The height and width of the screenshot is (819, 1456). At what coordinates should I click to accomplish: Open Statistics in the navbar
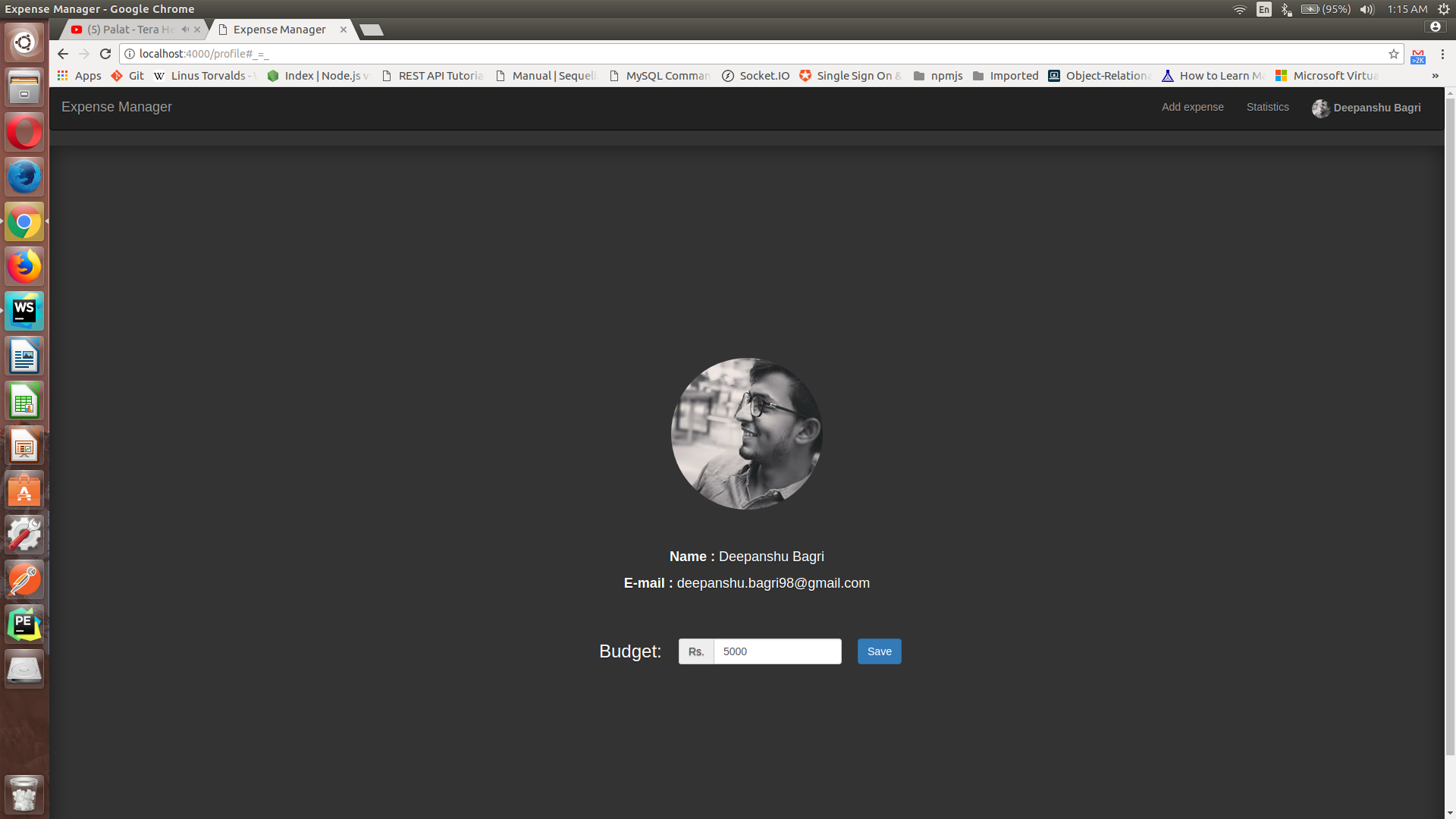click(1267, 107)
